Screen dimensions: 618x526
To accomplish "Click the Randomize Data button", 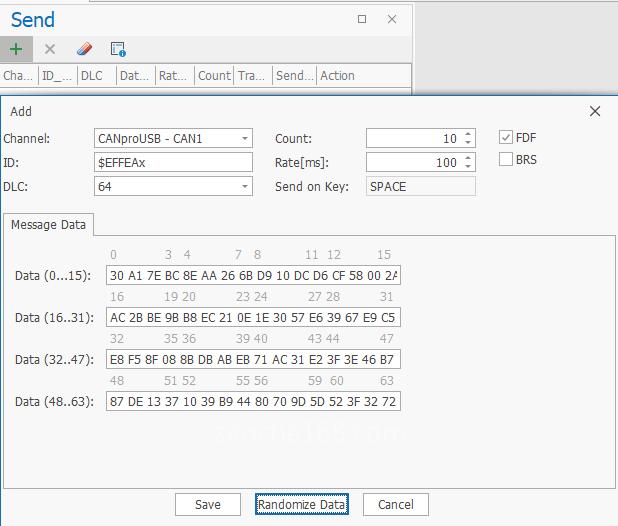I will [301, 504].
